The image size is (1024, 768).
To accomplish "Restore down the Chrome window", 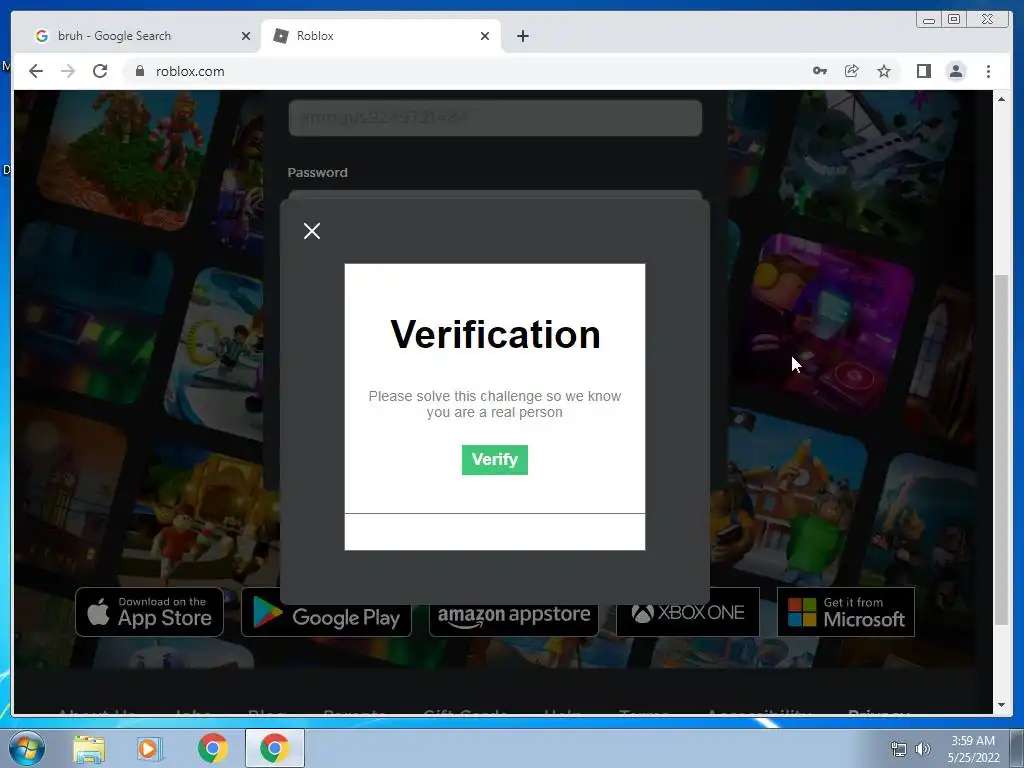I will click(x=954, y=20).
